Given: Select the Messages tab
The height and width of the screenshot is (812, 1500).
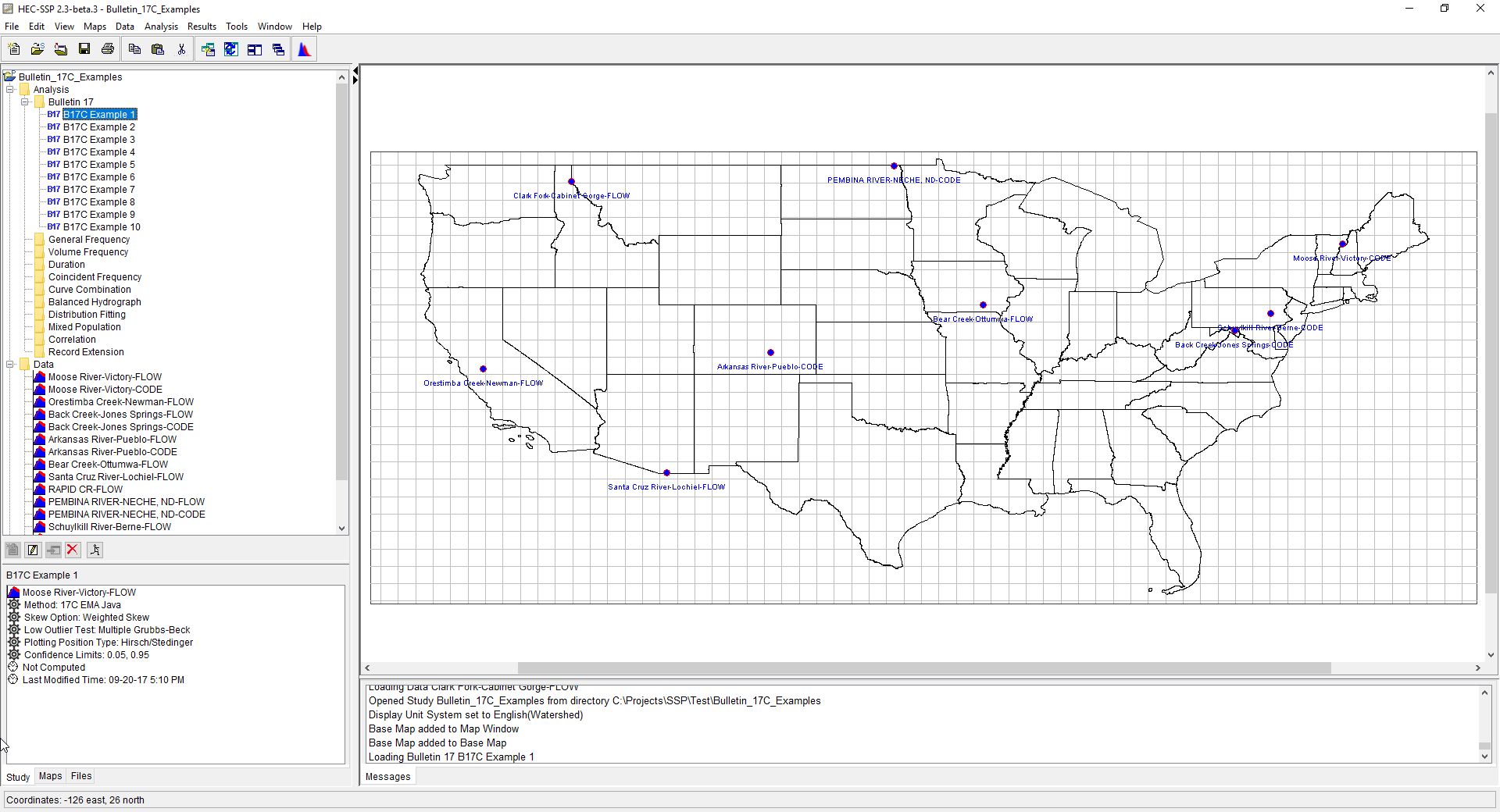Looking at the screenshot, I should click(x=387, y=777).
